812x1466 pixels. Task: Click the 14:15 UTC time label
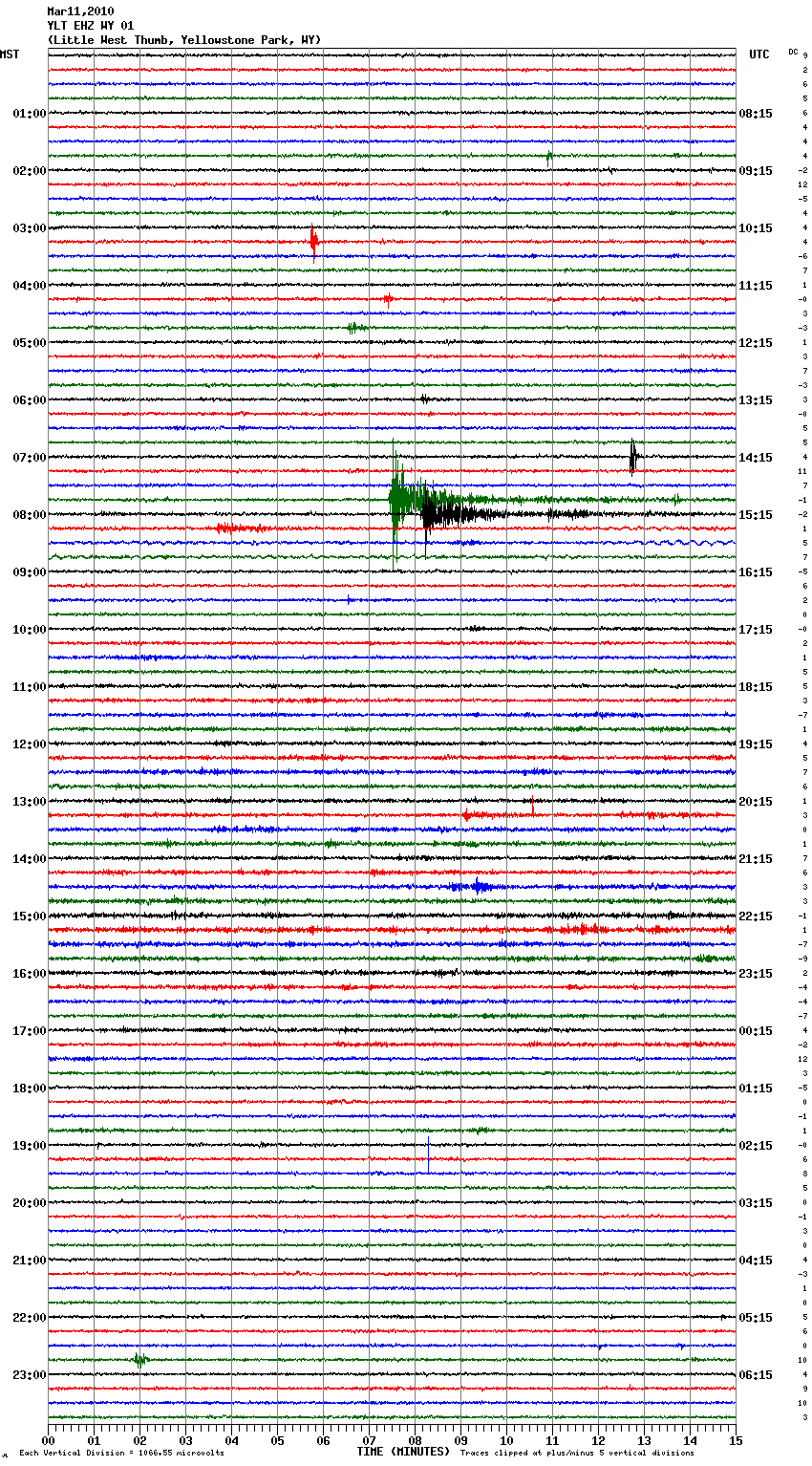756,458
